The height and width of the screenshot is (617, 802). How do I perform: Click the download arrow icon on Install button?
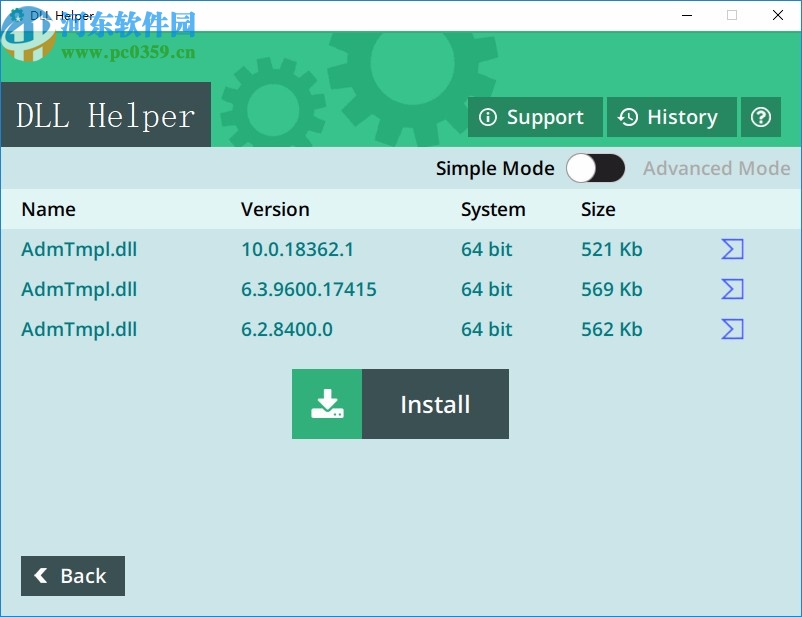[327, 404]
